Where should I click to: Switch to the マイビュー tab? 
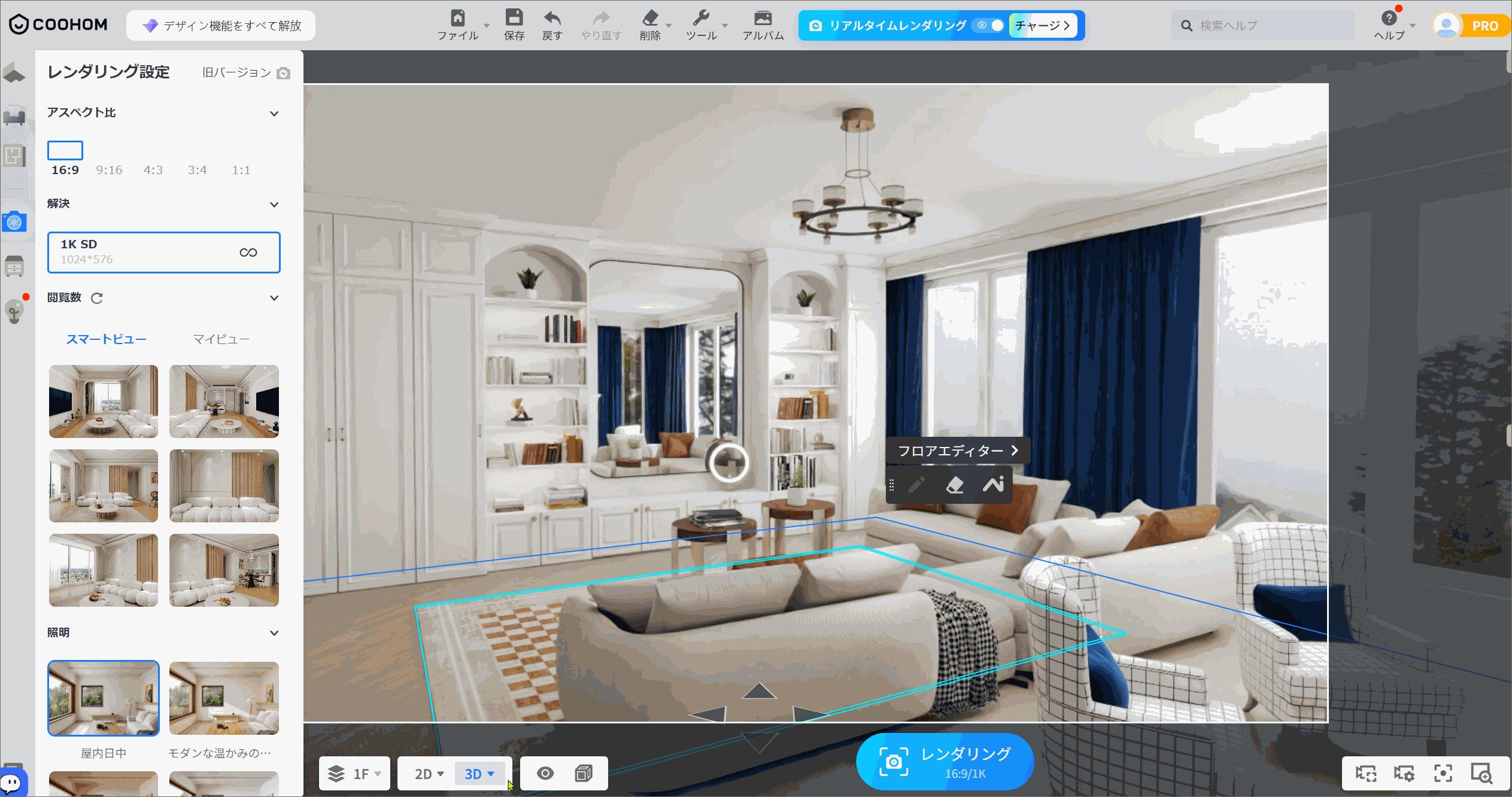click(221, 339)
